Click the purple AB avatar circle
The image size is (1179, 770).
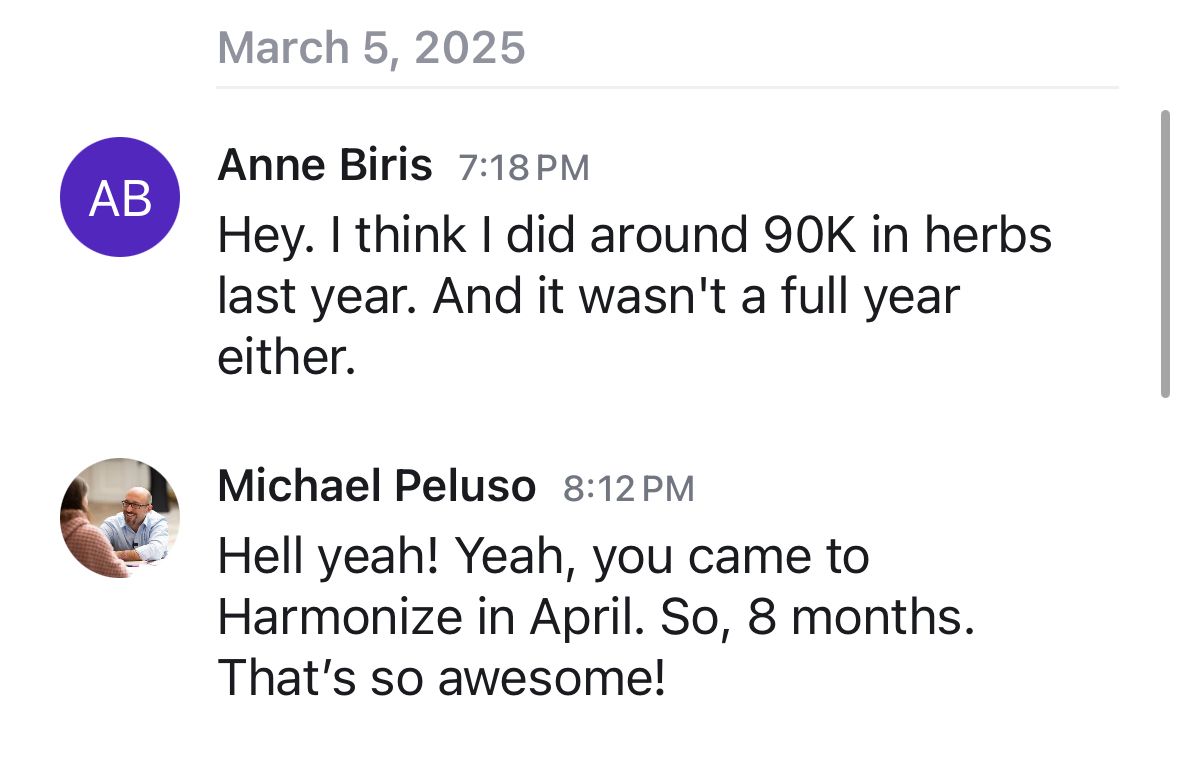click(x=120, y=197)
